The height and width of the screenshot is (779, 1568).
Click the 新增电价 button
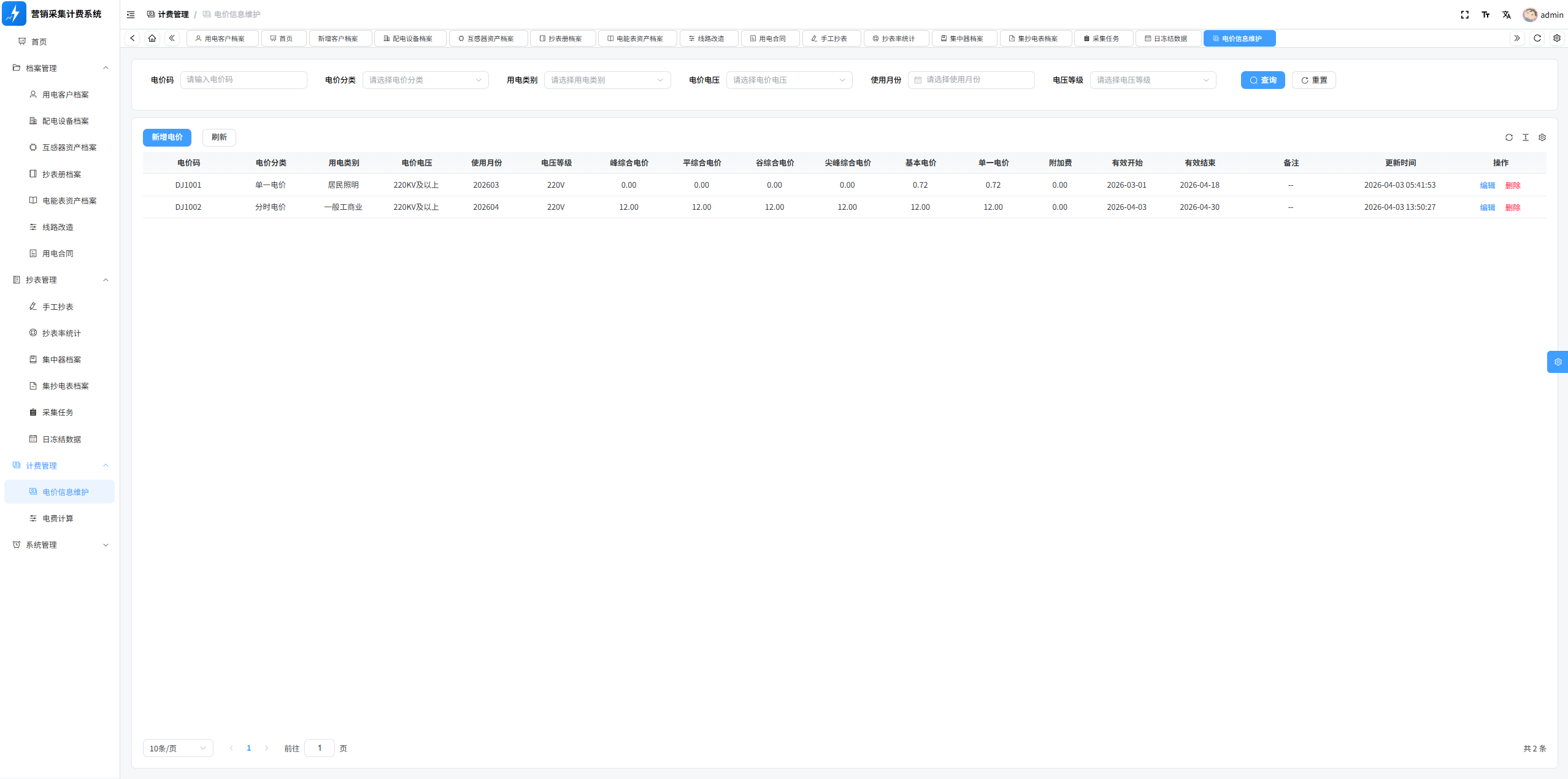(x=167, y=137)
